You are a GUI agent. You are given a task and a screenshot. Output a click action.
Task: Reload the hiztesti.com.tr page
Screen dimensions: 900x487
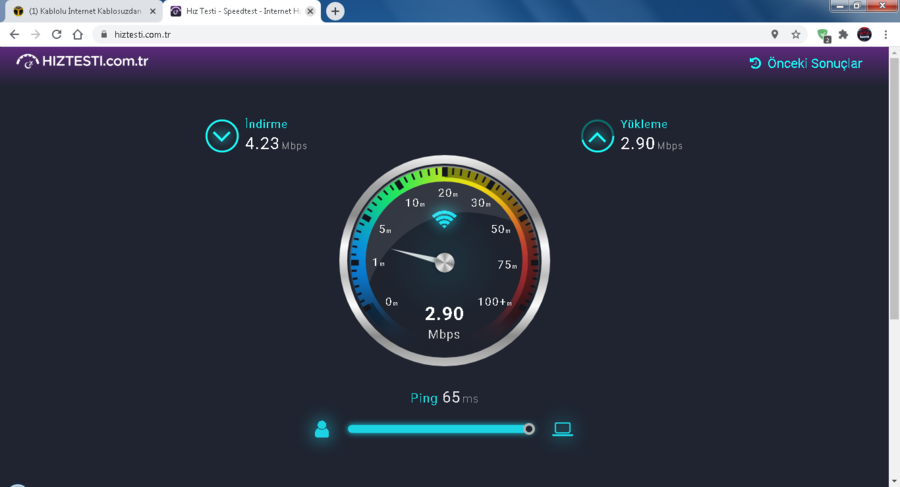56,34
